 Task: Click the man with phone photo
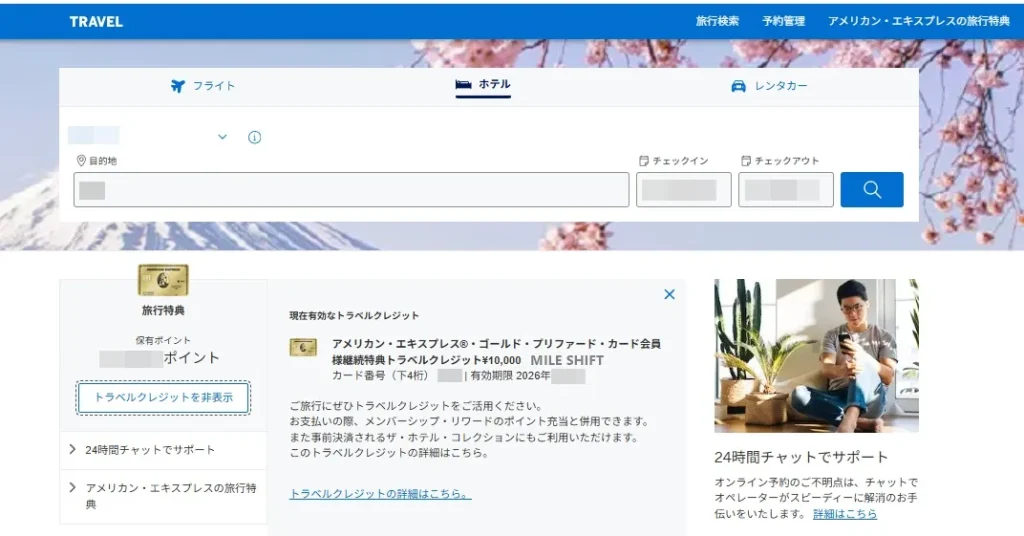(816, 356)
